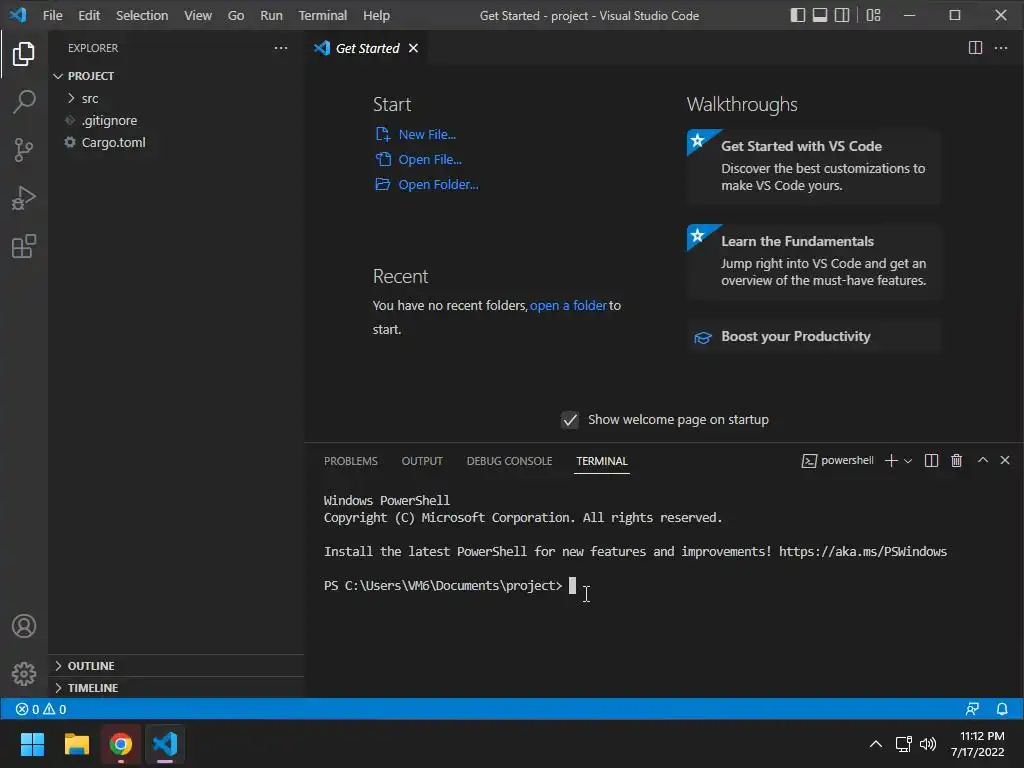Click the Open Folder... link

(x=438, y=185)
